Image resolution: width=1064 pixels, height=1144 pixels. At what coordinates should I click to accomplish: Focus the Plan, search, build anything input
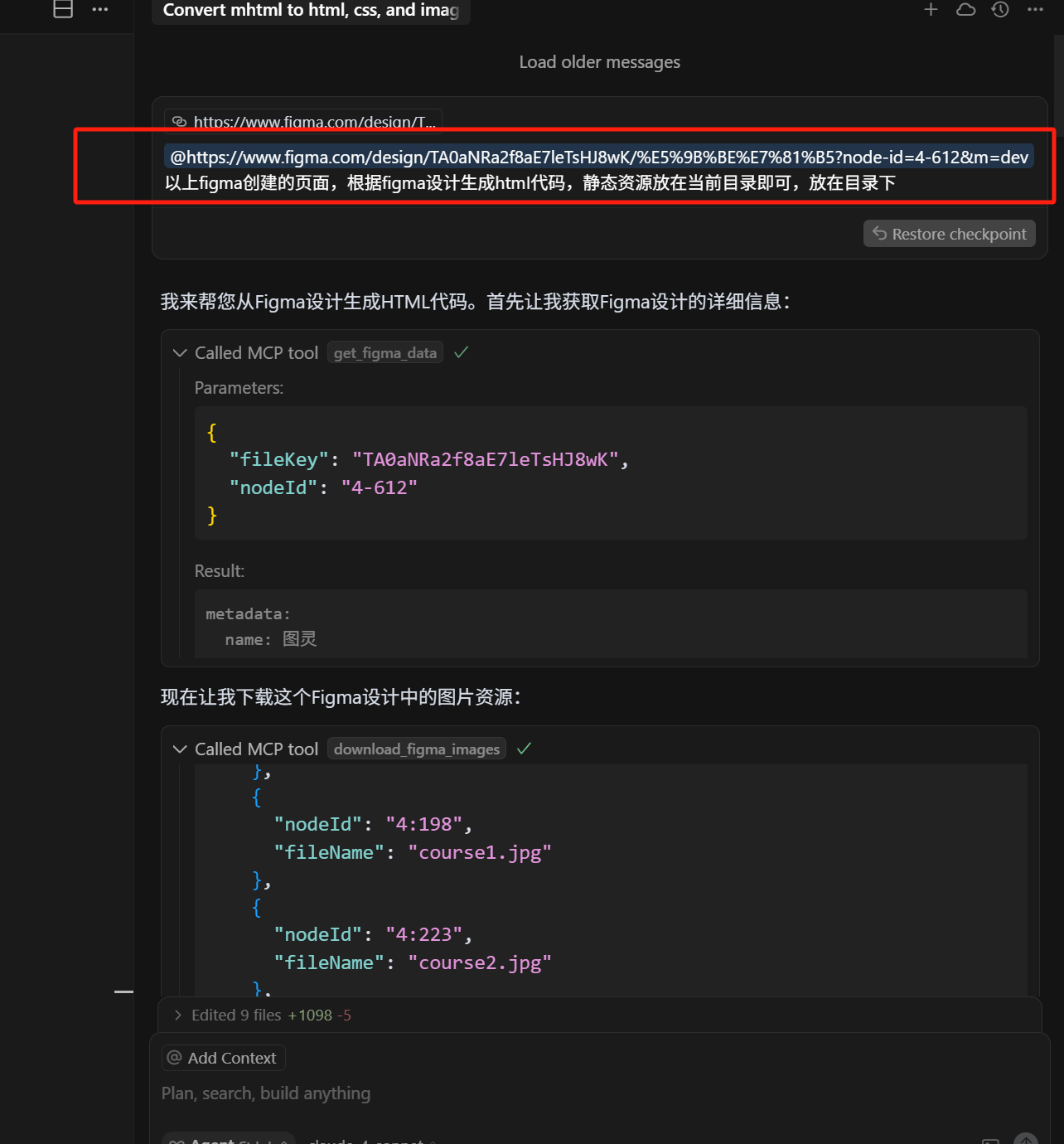(265, 1093)
